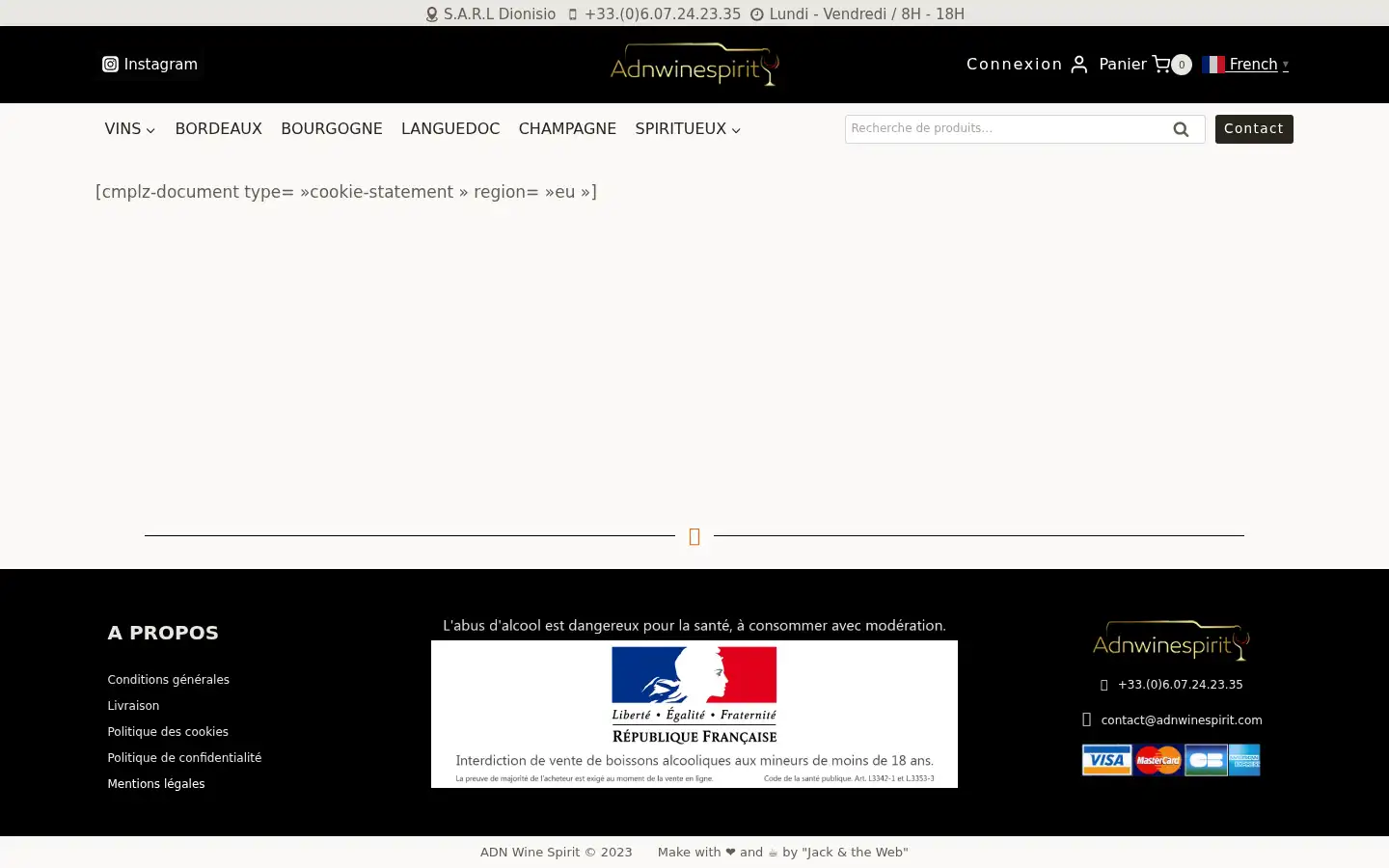Open the LANGUEDOC menu item
1389x868 pixels.
coord(450,129)
